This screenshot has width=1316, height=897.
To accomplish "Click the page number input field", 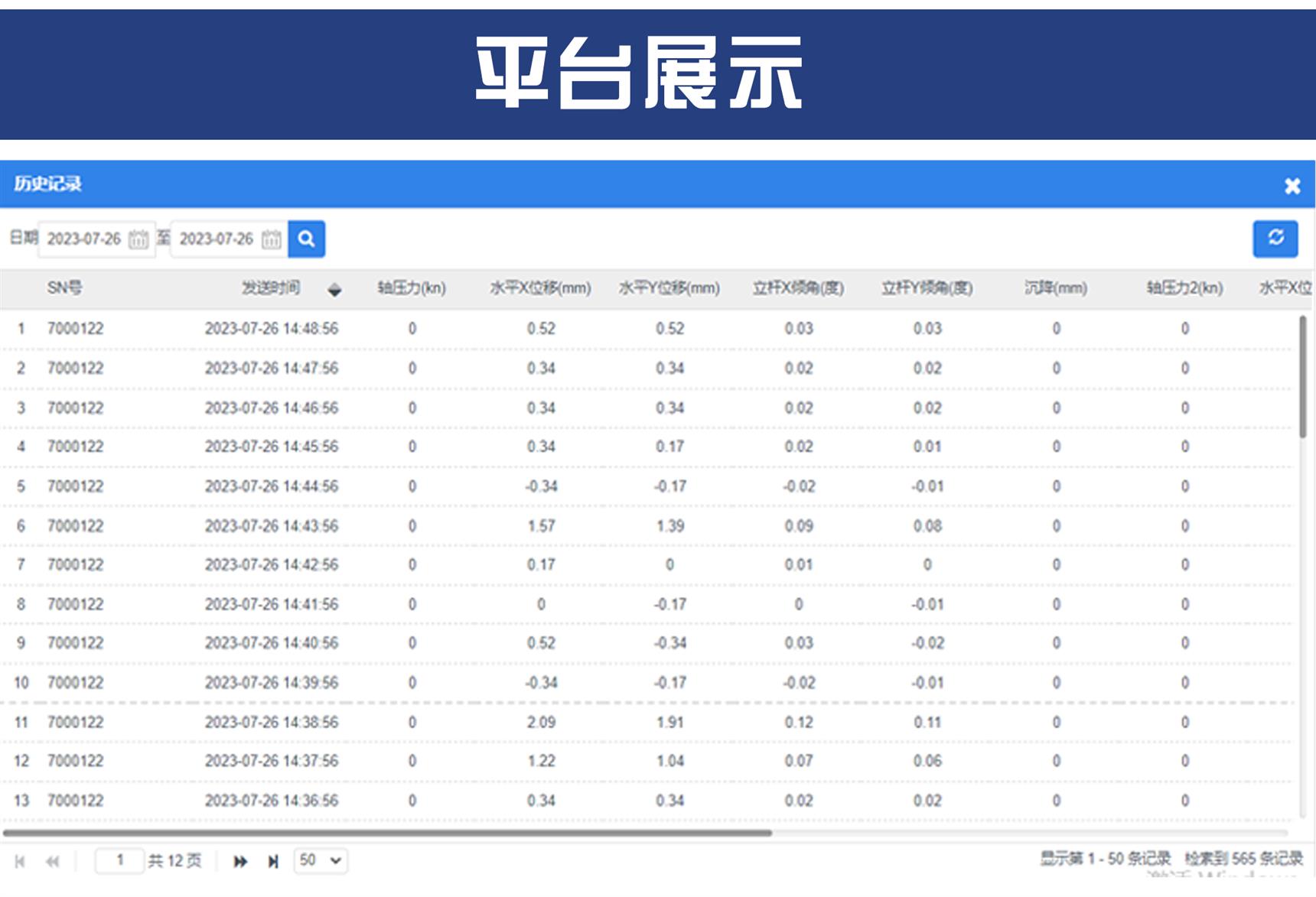I will (x=119, y=860).
